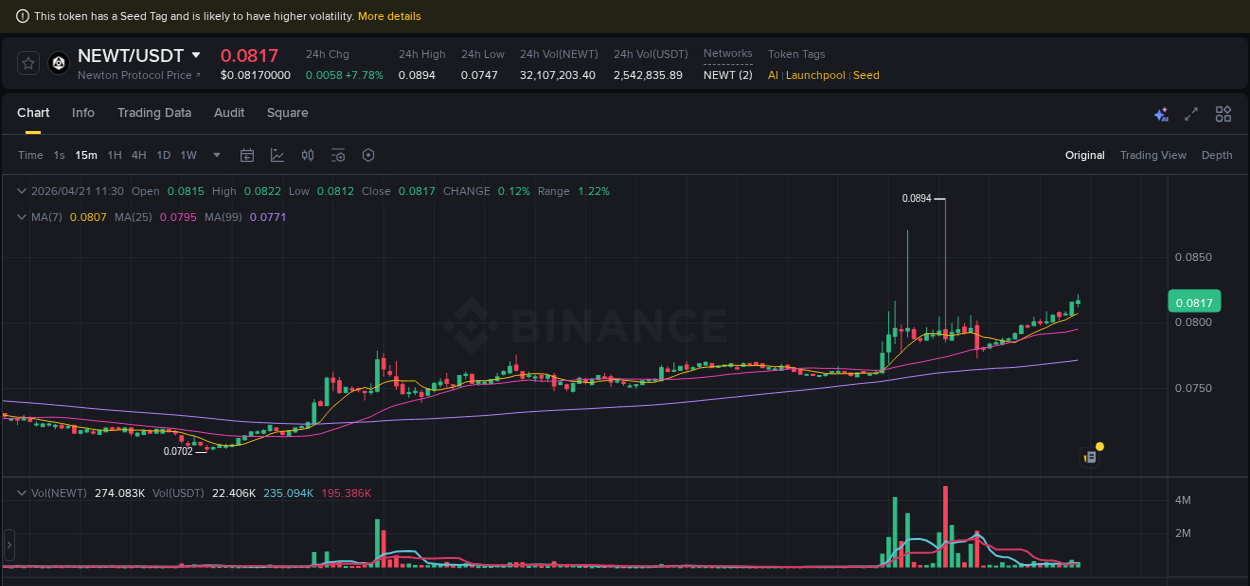
Task: Click the Launchpool token tag
Action: click(816, 75)
